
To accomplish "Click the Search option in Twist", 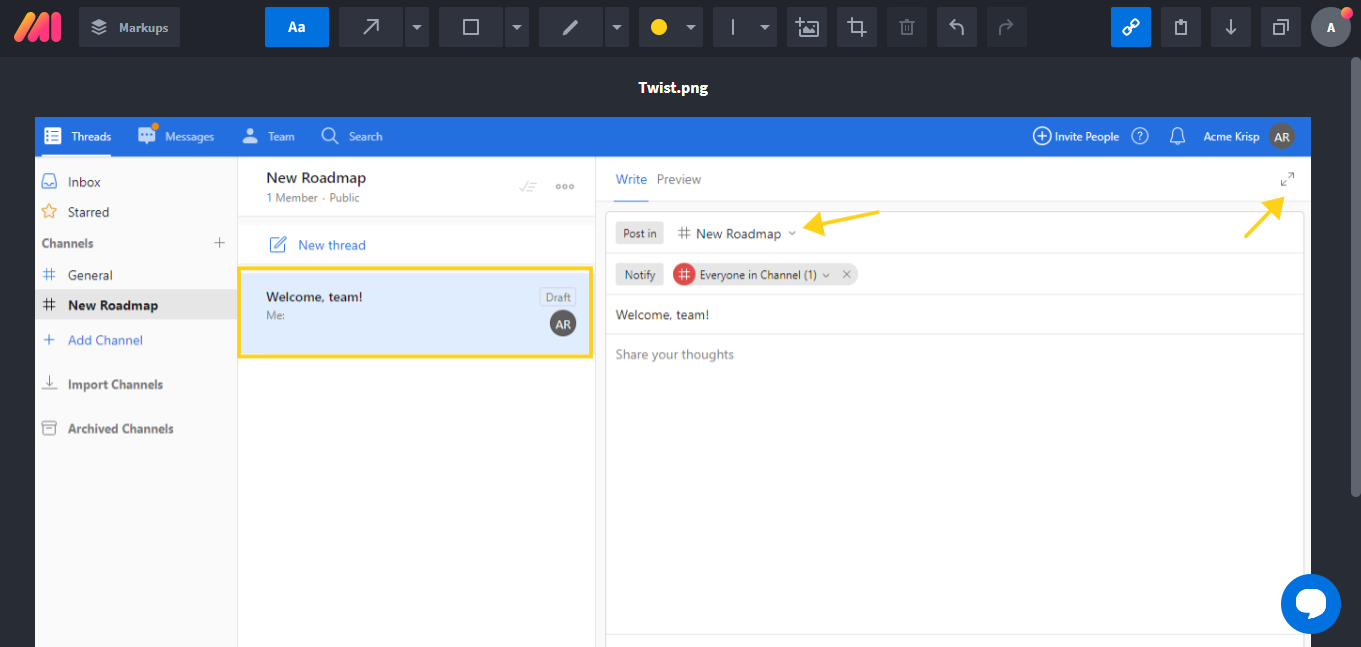I will [352, 136].
